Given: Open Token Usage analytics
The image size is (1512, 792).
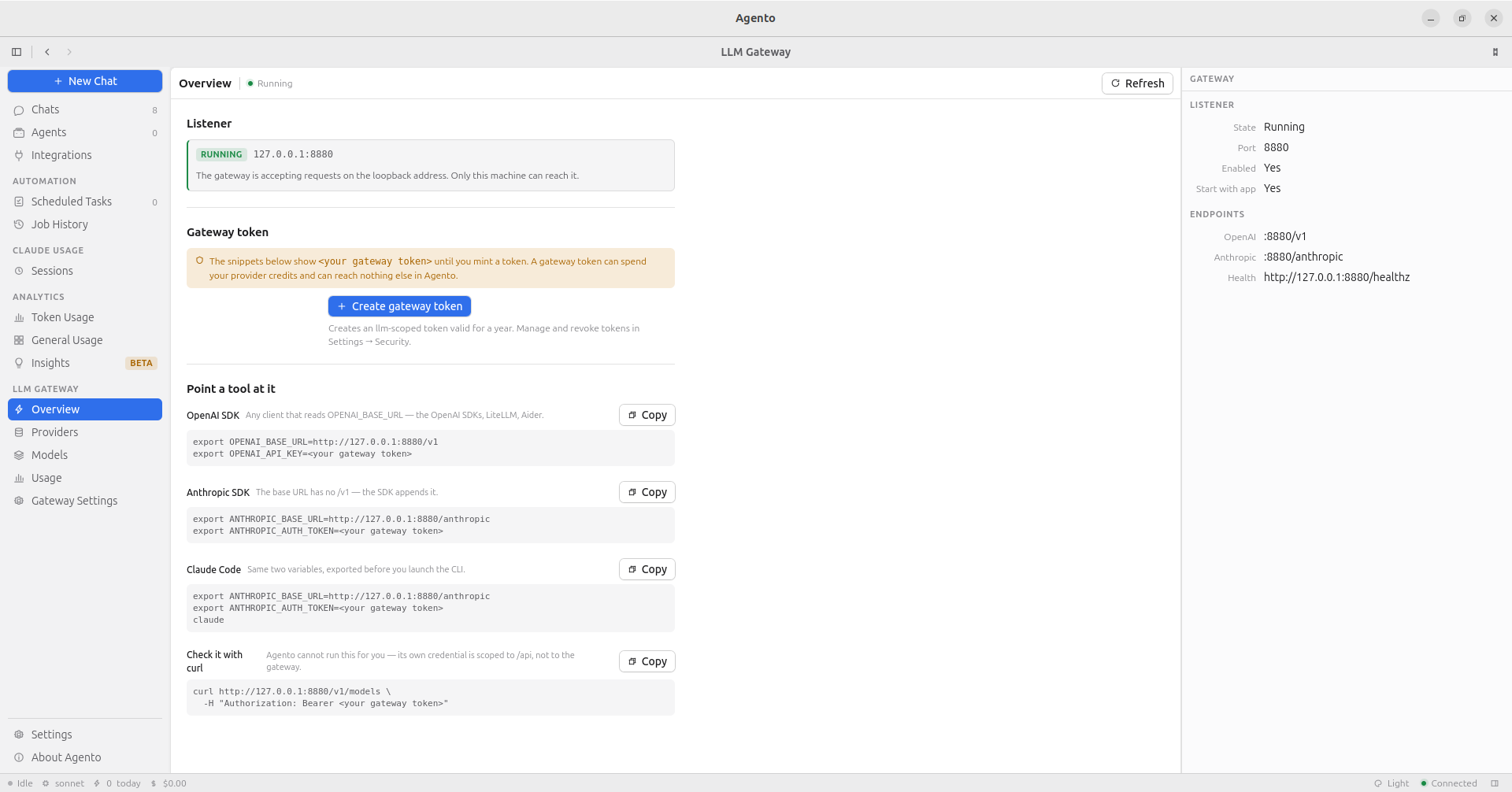Looking at the screenshot, I should tap(85, 317).
